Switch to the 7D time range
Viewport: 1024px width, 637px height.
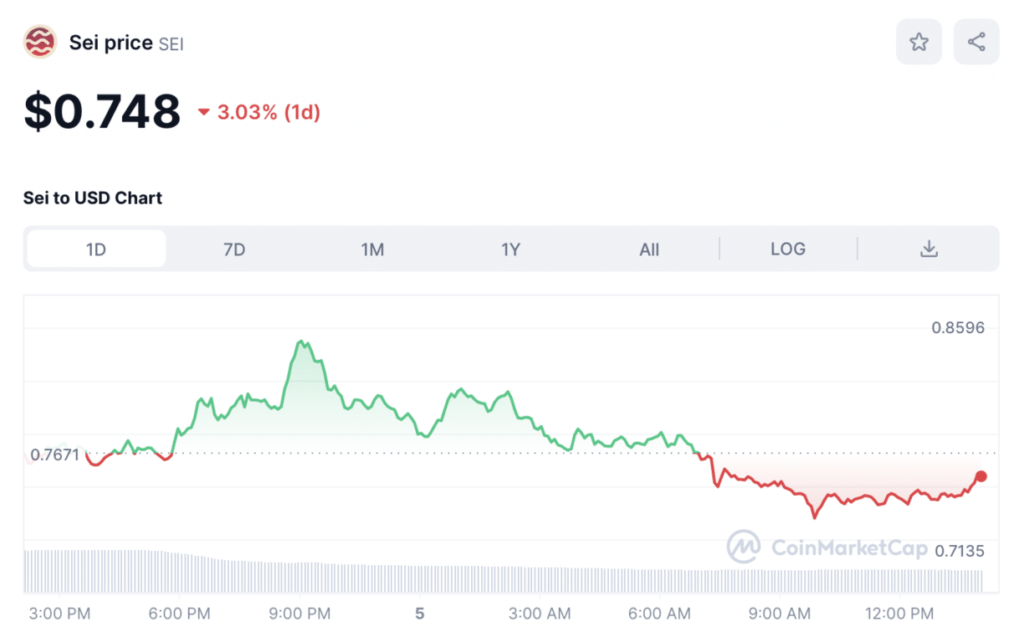pyautogui.click(x=234, y=249)
